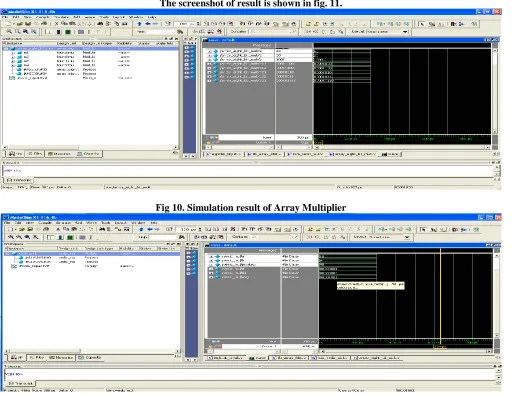This screenshot has height=395, width=511.
Task: Click Save icon in upper window toolbar
Action: 28,24
